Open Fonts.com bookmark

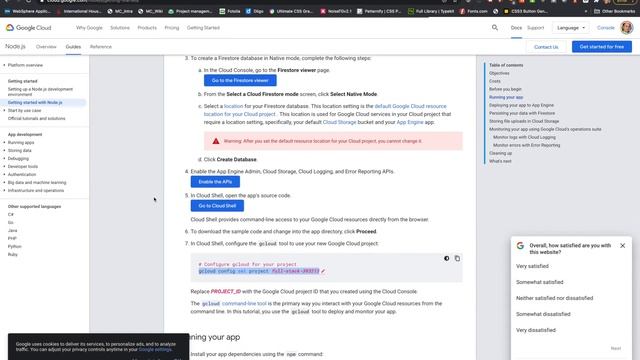[x=473, y=11]
